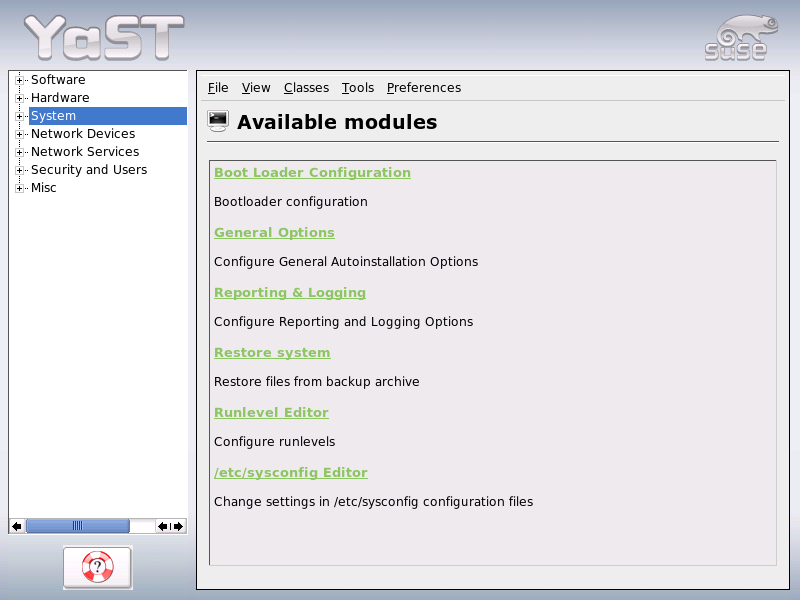This screenshot has width=800, height=600.
Task: Open the Restore system link
Action: 272,353
